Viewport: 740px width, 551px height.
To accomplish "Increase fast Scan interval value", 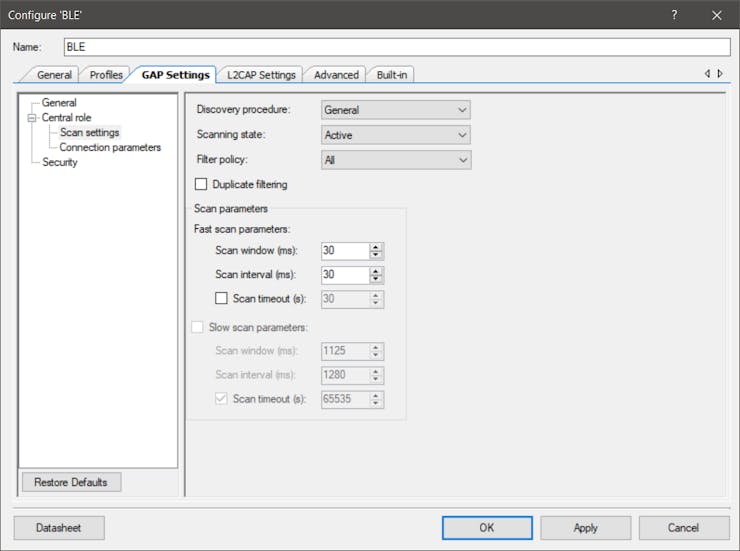I will (376, 271).
